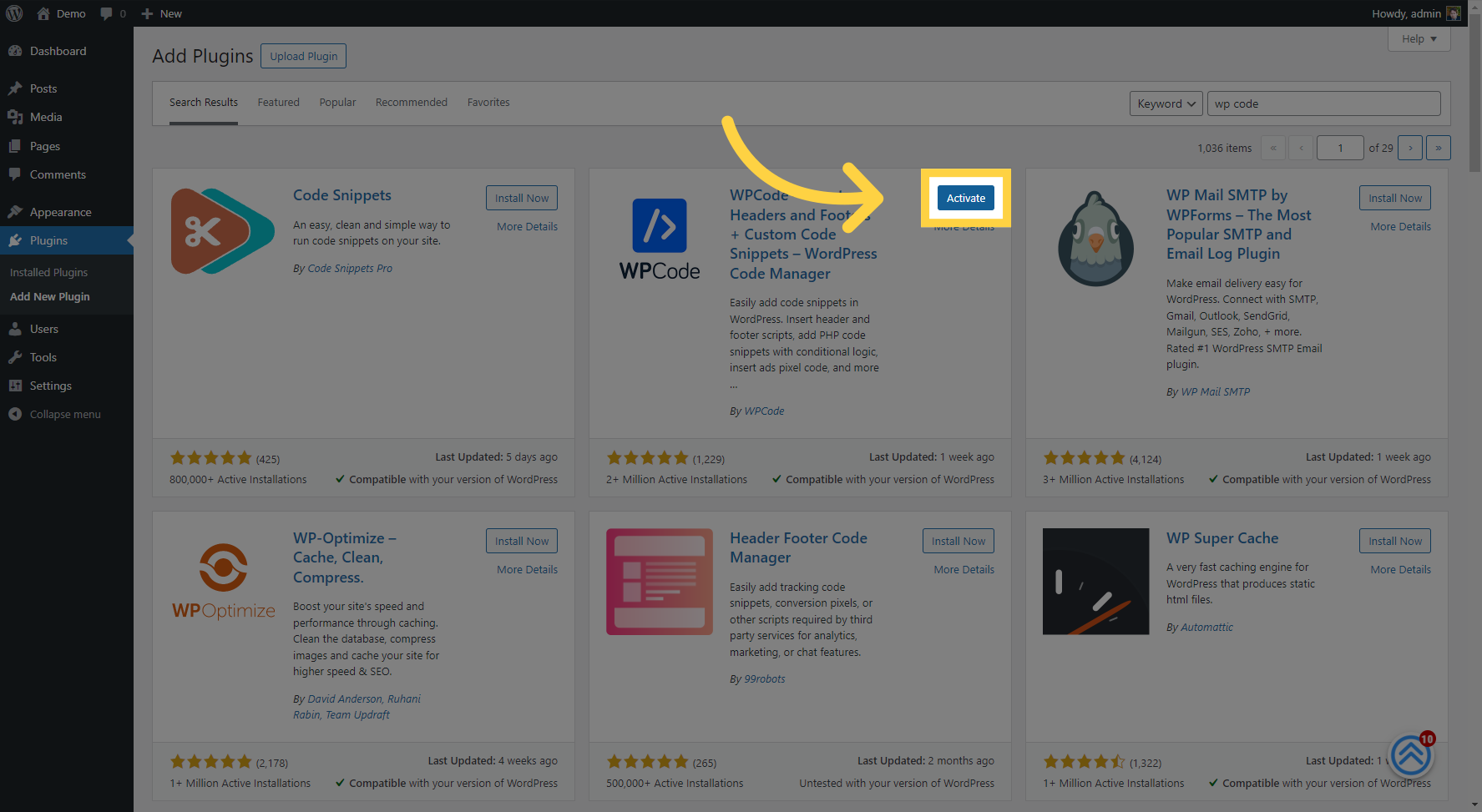
Task: Open the Automattic author link
Action: click(x=1206, y=628)
